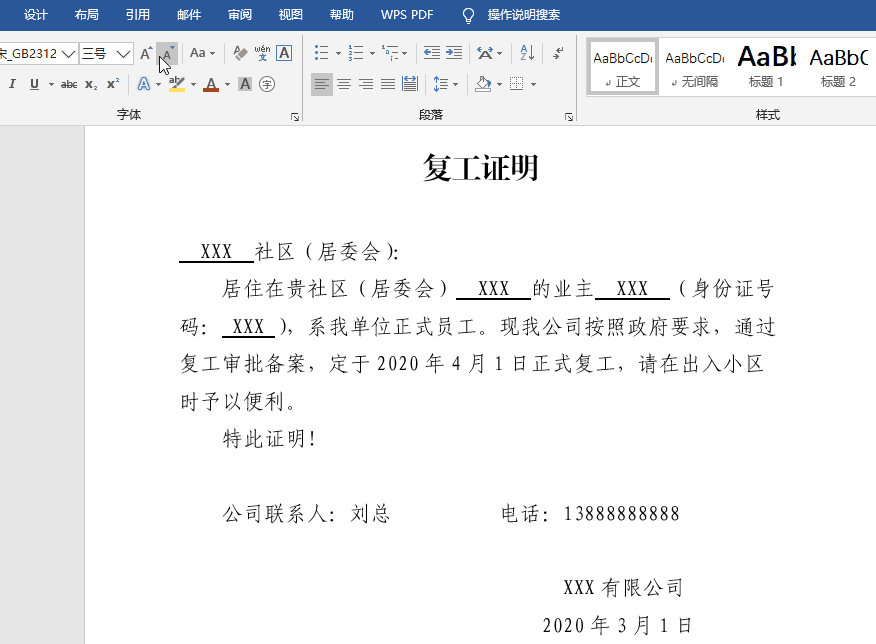
Task: Align paragraph text left
Action: [x=321, y=84]
